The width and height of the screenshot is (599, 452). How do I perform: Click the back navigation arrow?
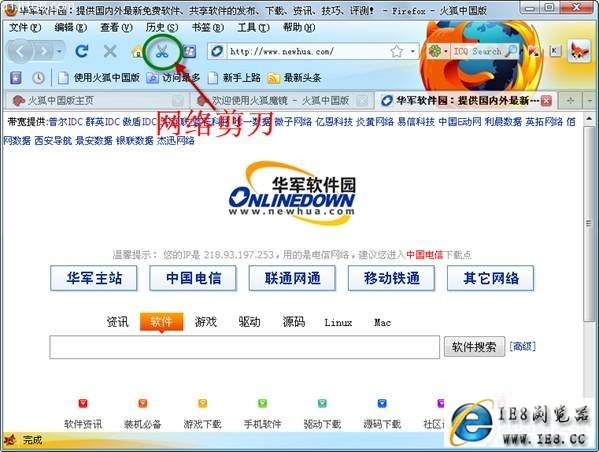coord(20,51)
